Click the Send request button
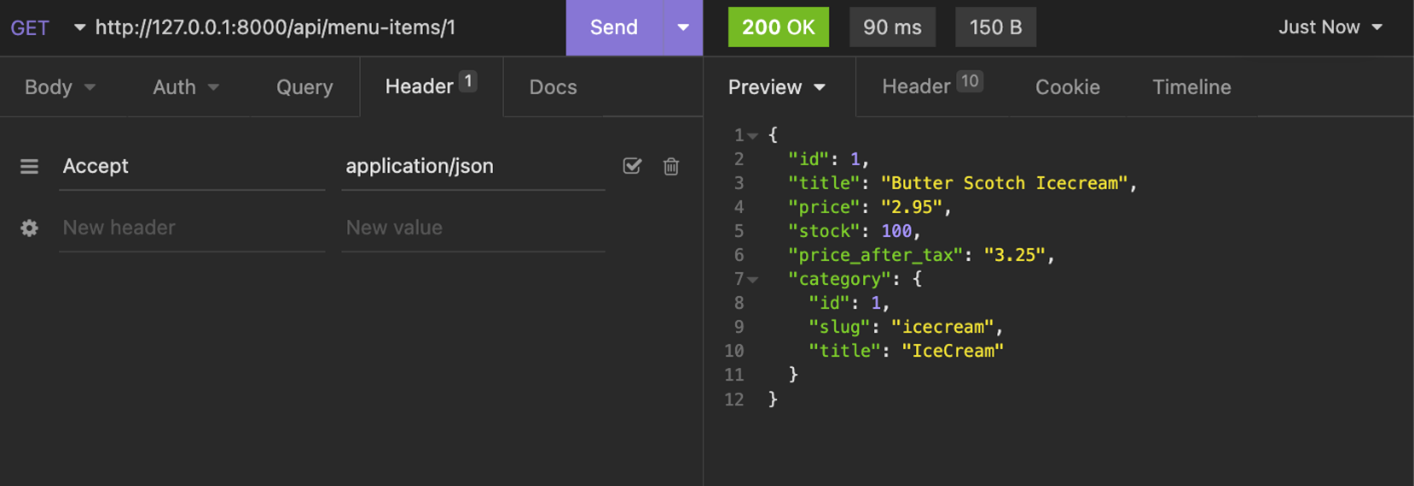The height and width of the screenshot is (486, 1414). pos(613,28)
